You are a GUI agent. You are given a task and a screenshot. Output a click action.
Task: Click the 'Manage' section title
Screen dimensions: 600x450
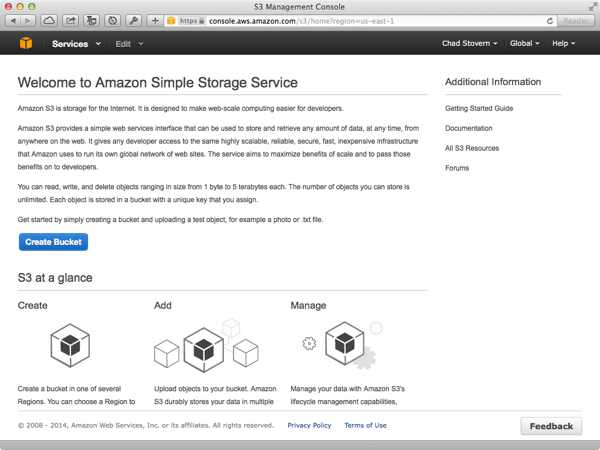point(308,305)
